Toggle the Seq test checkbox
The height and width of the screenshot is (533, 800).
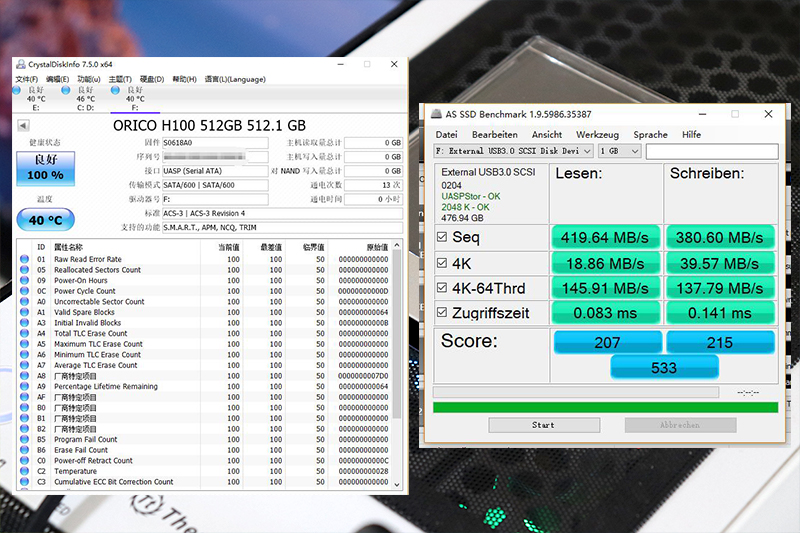click(x=442, y=237)
